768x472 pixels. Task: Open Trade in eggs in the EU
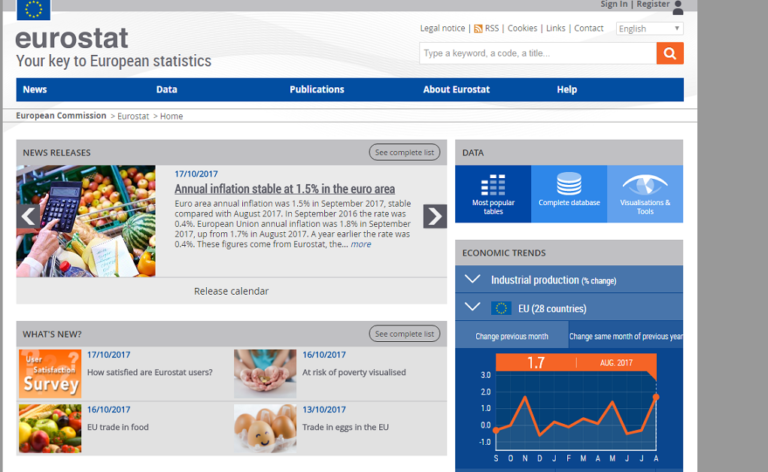345,427
